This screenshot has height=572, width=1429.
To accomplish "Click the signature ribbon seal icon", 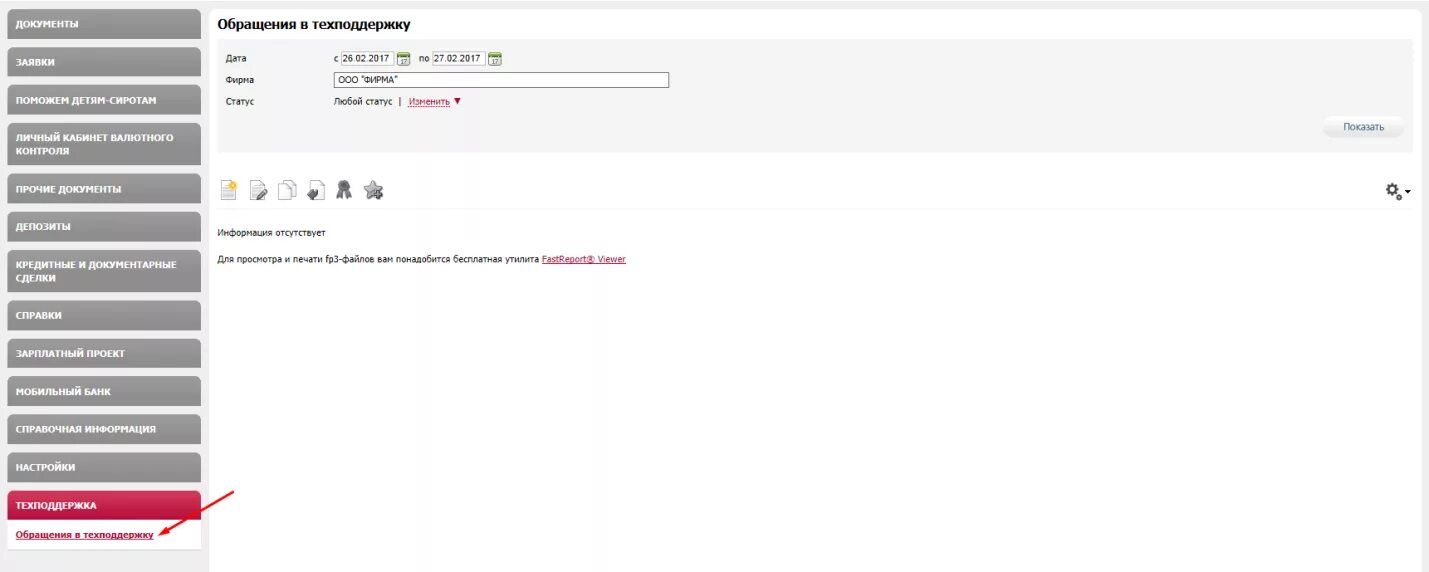I will pyautogui.click(x=344, y=190).
